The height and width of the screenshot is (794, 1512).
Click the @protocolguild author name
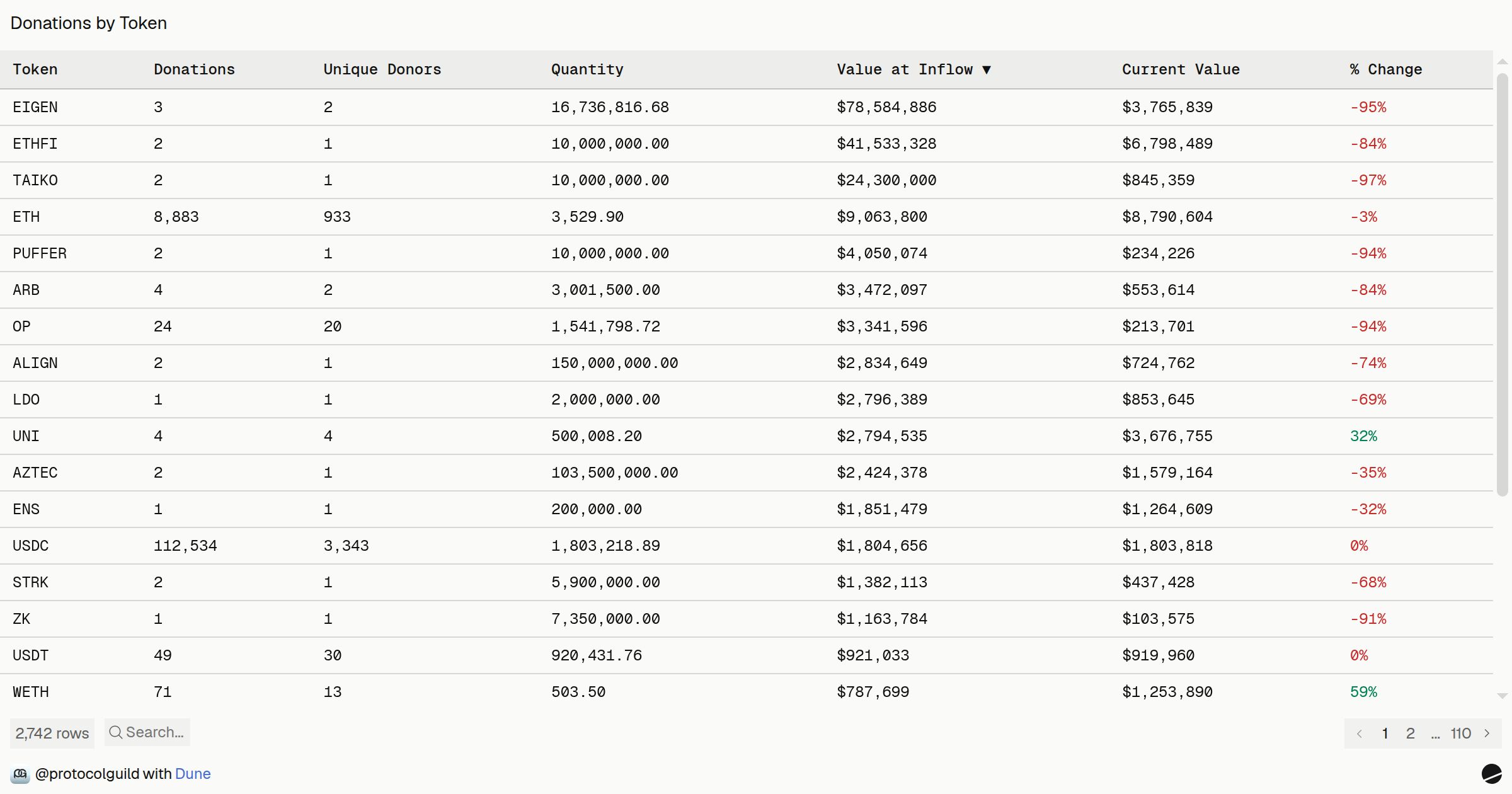coord(88,774)
